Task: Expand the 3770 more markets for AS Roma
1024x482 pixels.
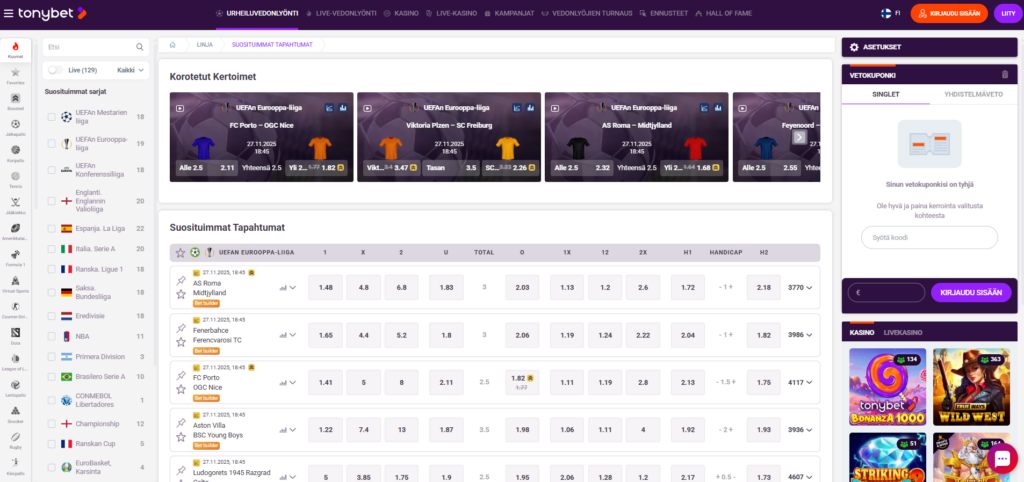Action: click(800, 287)
